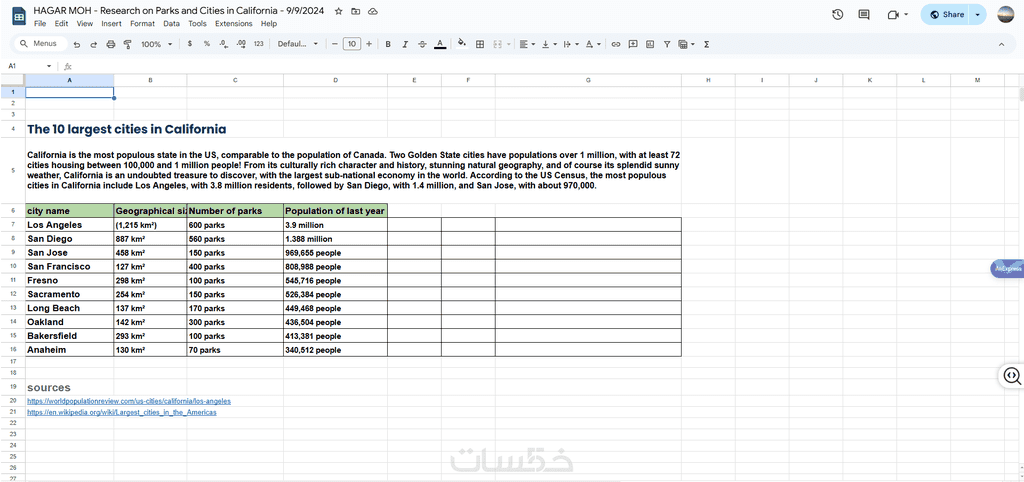Insert a link
Image resolution: width=1024 pixels, height=482 pixels.
[615, 44]
